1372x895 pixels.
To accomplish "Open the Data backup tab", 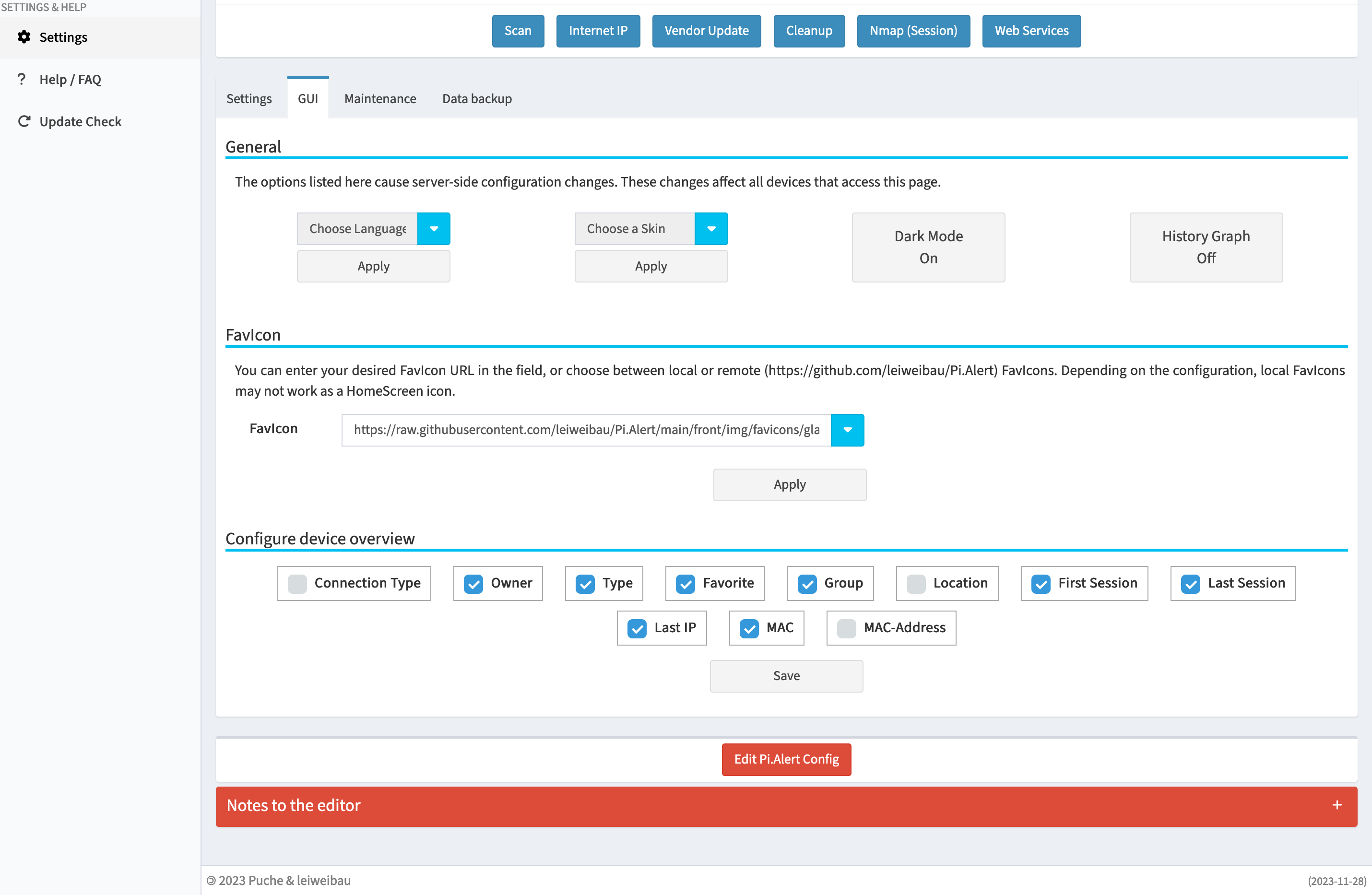I will tap(477, 98).
